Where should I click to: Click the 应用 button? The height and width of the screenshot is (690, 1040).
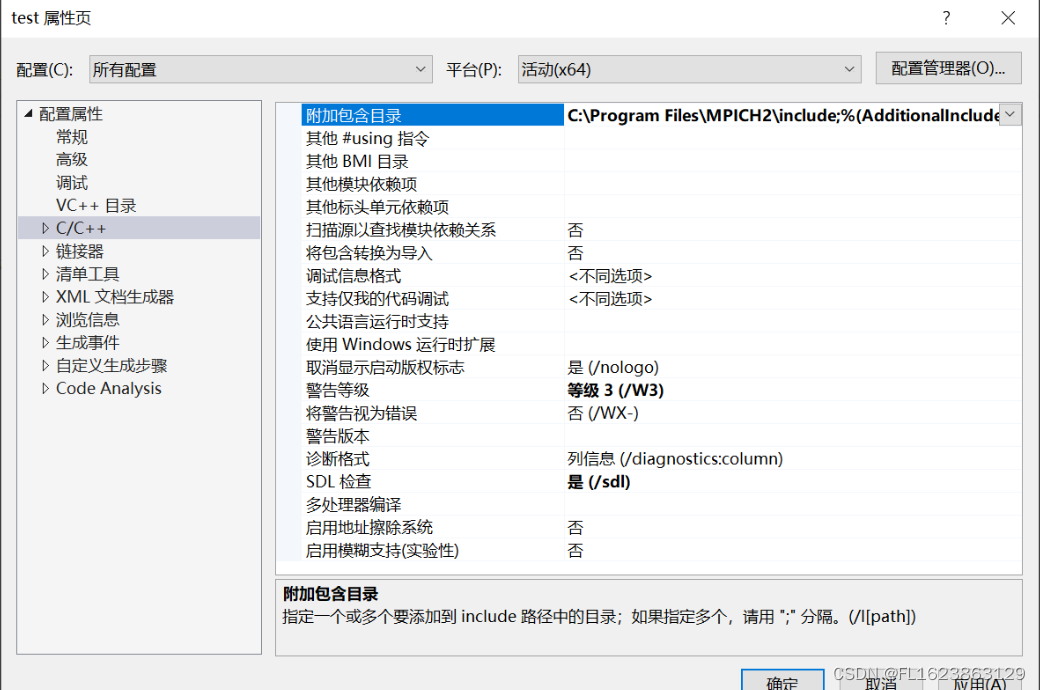(975, 682)
